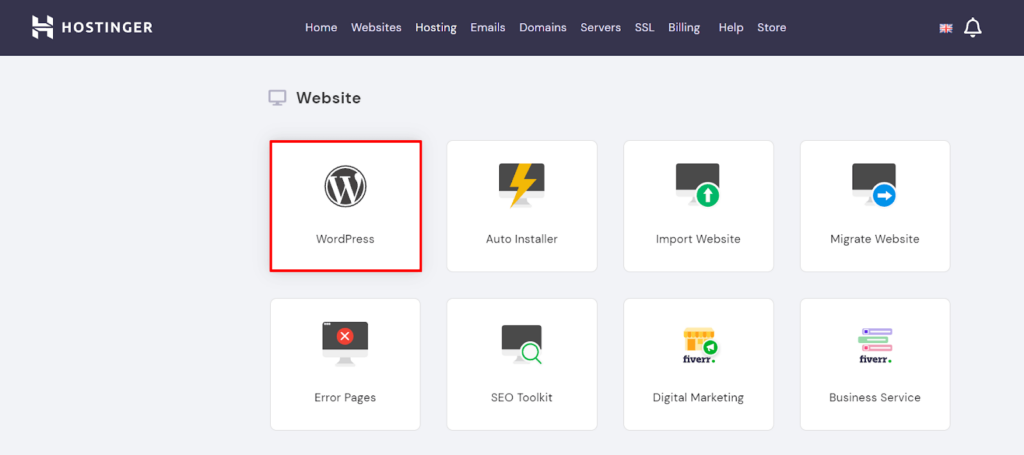1024x455 pixels.
Task: Go to Home in top navigation
Action: [321, 27]
